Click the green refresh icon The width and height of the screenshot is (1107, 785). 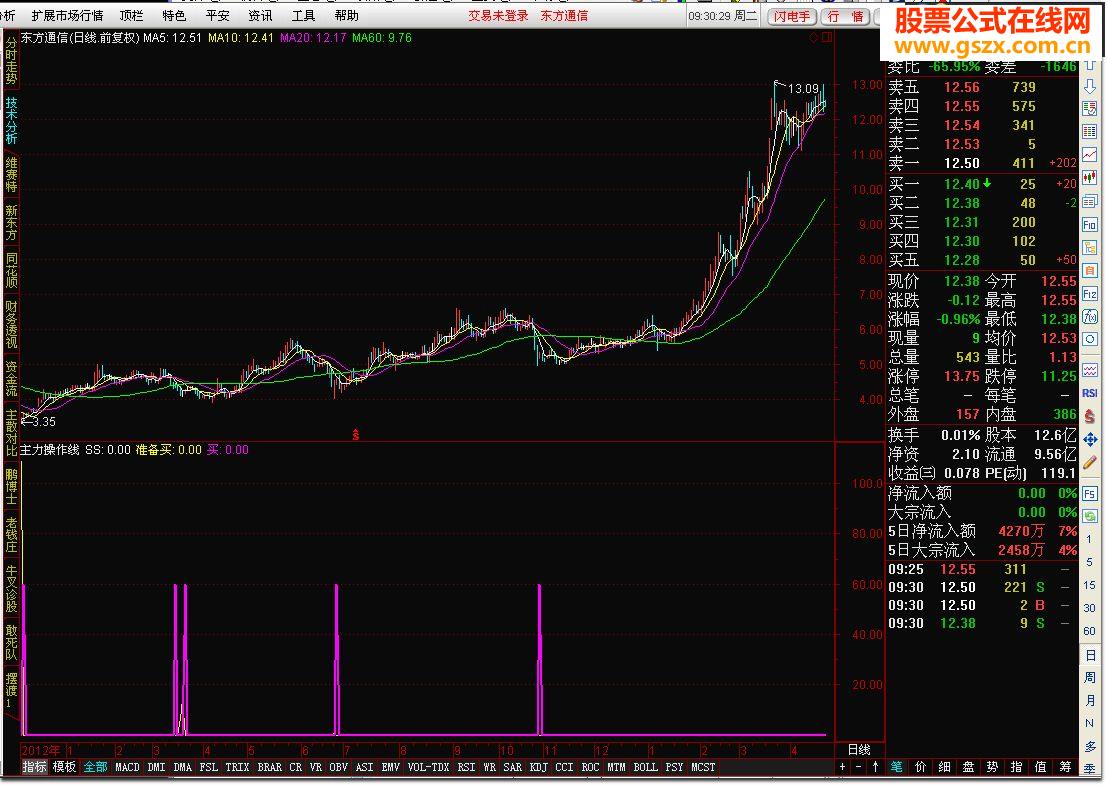[x=1089, y=516]
